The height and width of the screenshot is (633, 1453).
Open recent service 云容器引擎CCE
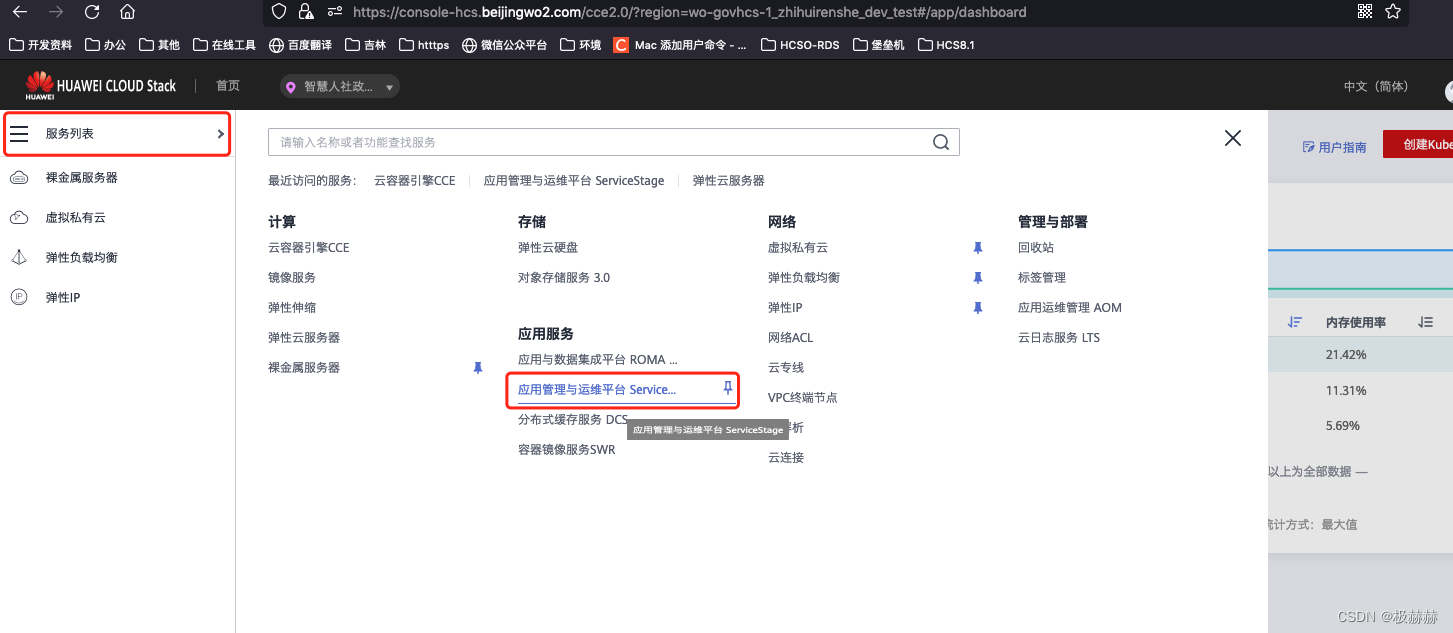[414, 181]
